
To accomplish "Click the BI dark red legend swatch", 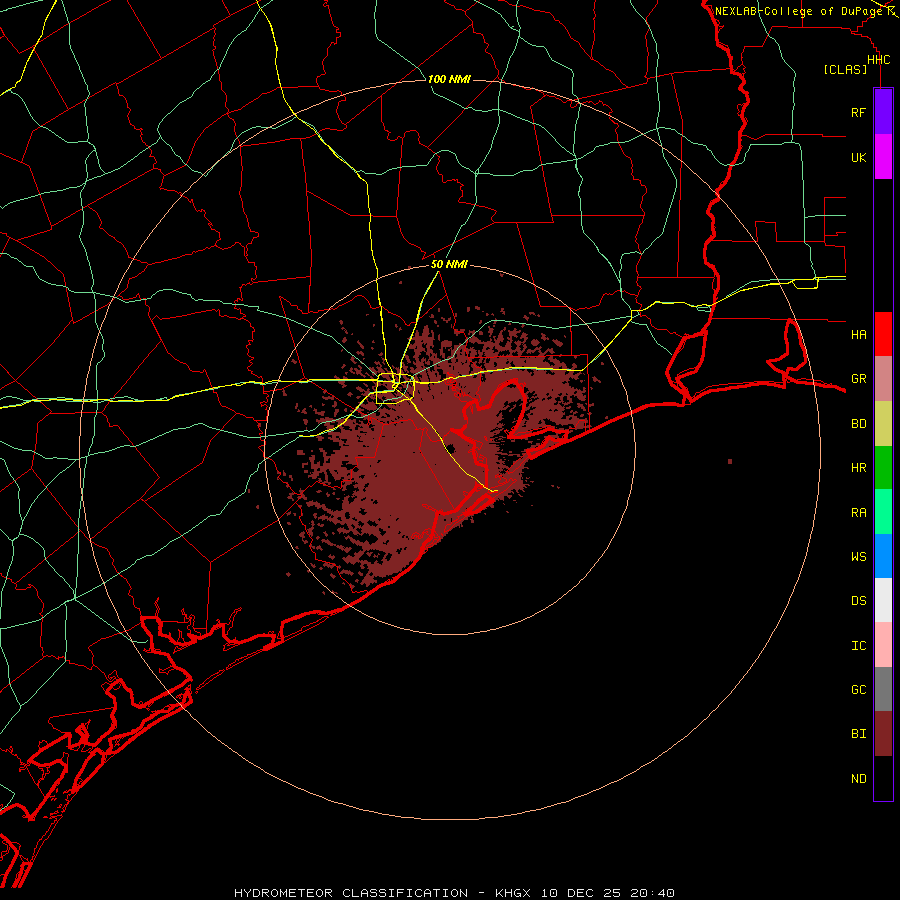I will pyautogui.click(x=883, y=734).
